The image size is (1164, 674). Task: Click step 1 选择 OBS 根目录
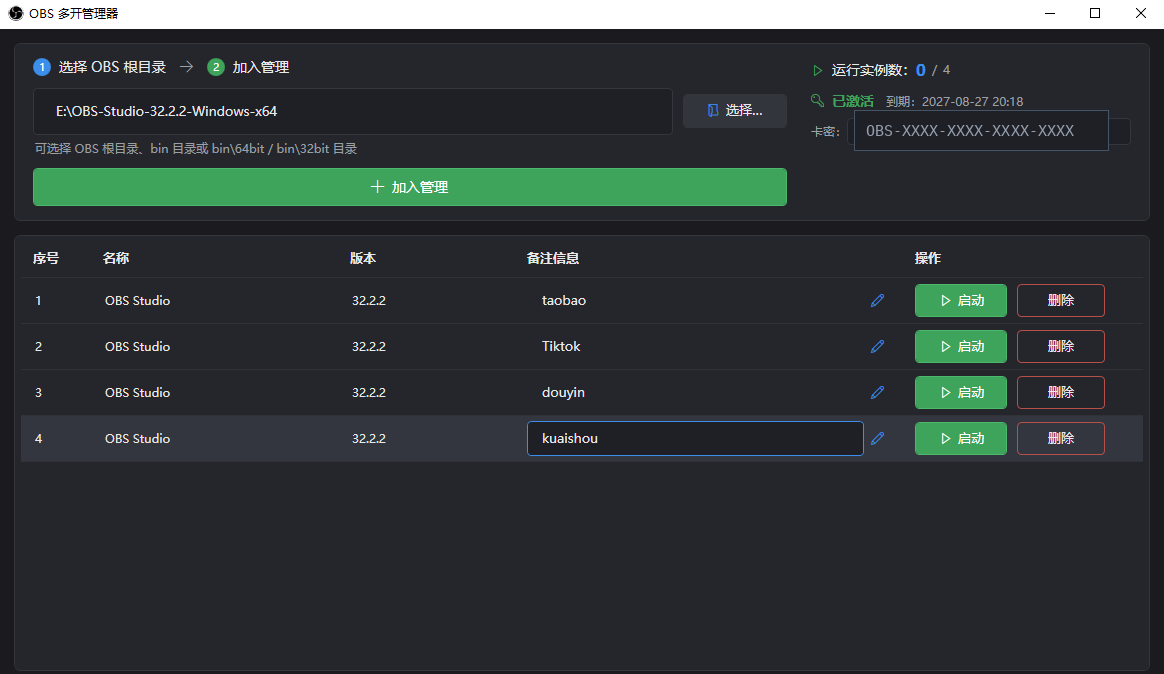tap(99, 68)
